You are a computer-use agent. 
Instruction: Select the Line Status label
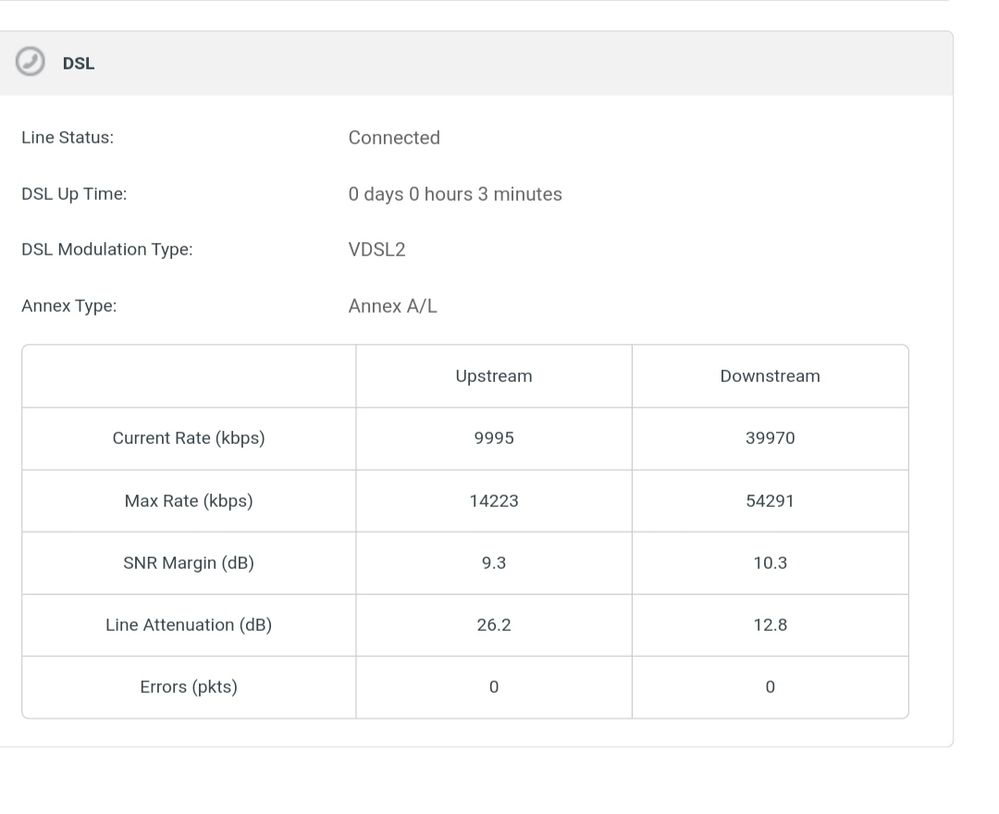click(67, 138)
